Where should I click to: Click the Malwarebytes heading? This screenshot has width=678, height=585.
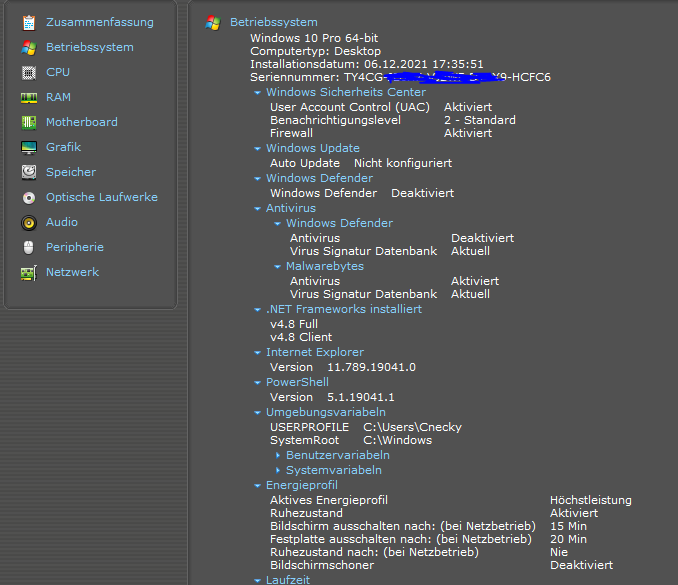click(325, 266)
